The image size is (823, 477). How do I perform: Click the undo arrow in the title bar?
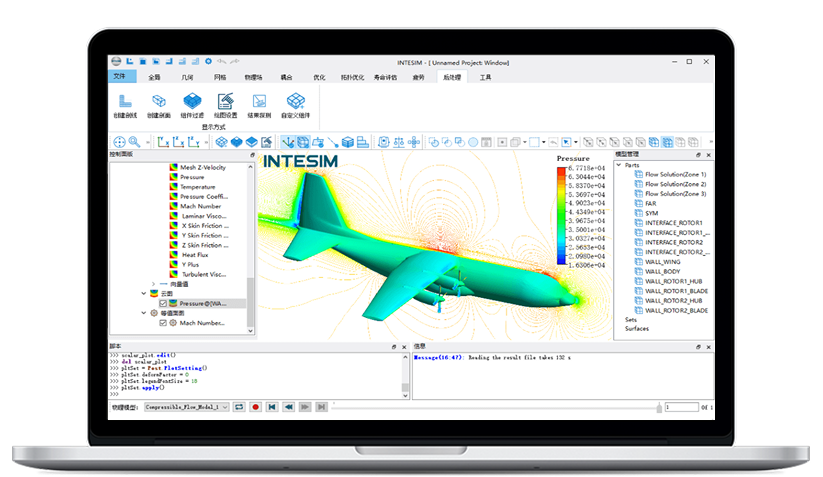(221, 61)
